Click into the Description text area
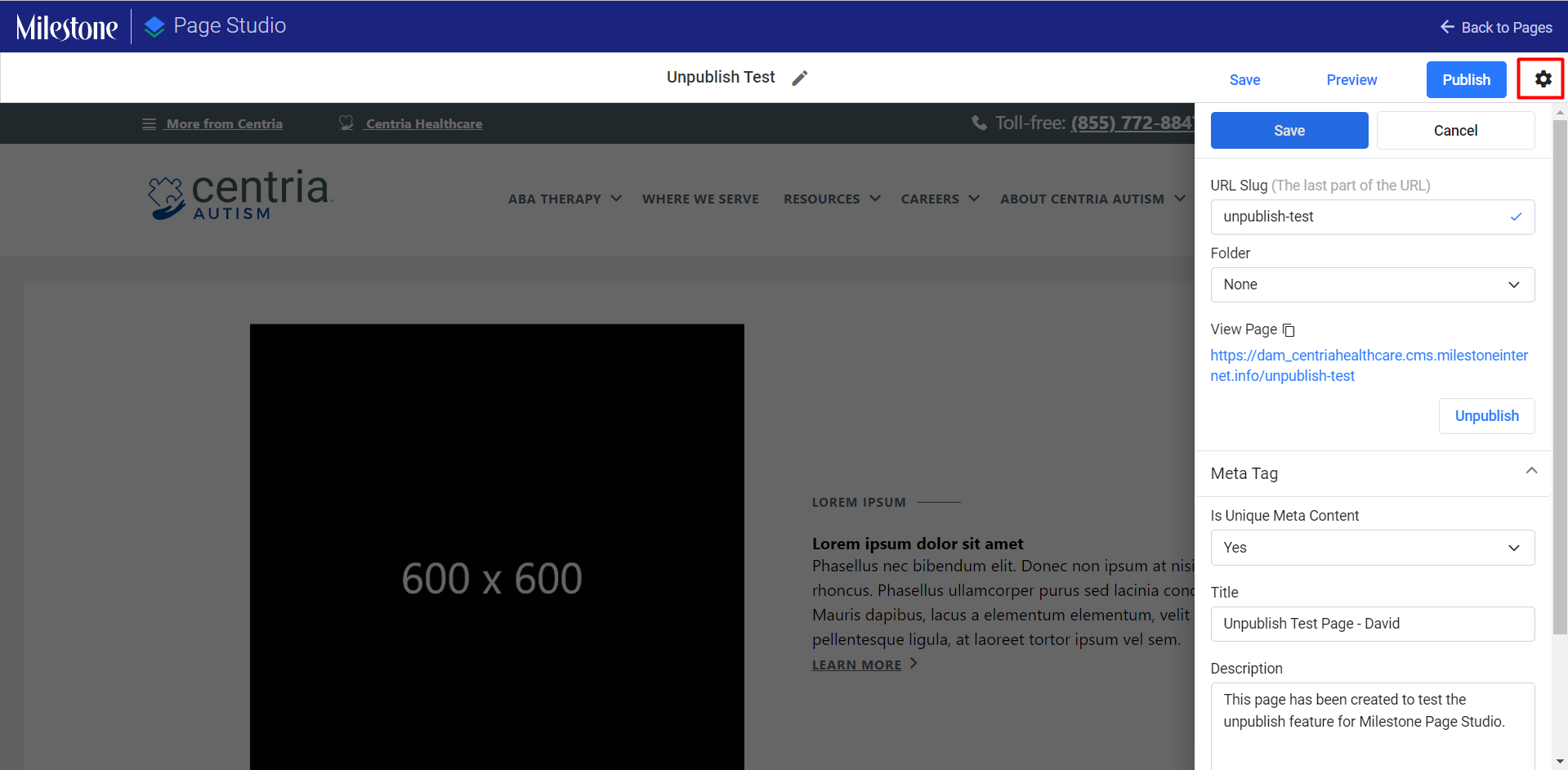This screenshot has width=1568, height=770. coord(1372,726)
